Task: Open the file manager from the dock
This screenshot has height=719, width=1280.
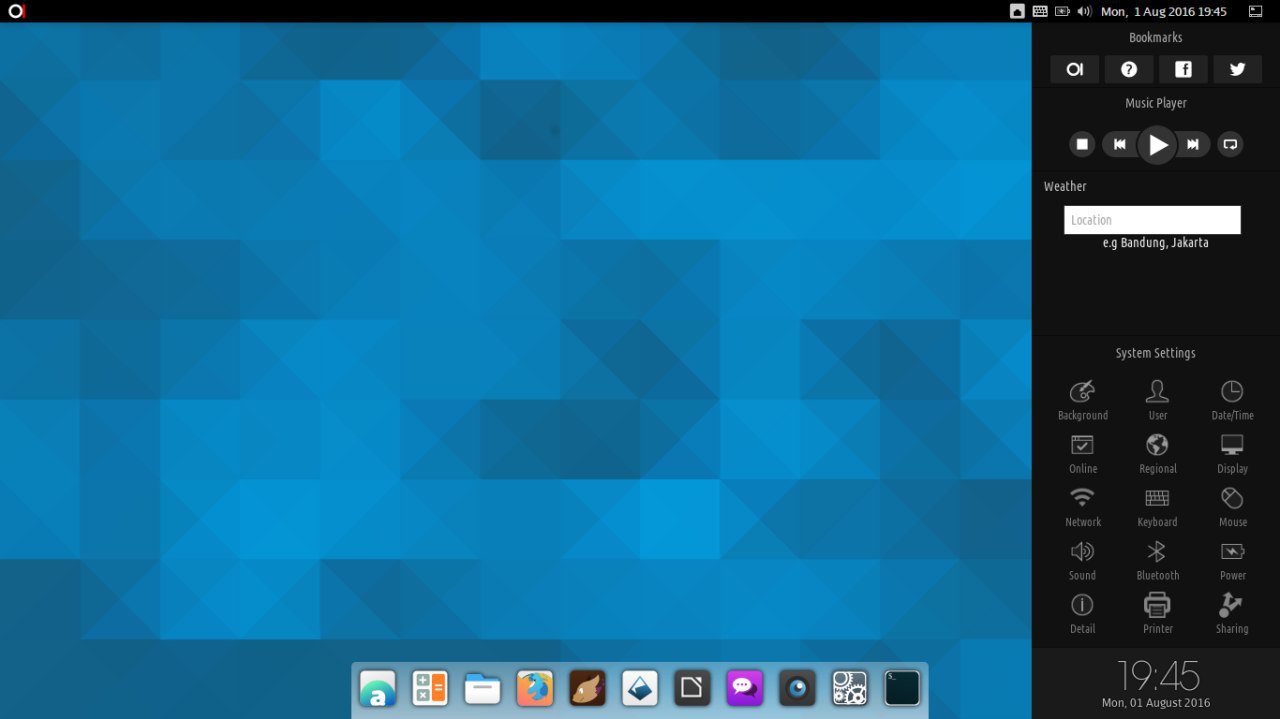Action: (x=482, y=688)
